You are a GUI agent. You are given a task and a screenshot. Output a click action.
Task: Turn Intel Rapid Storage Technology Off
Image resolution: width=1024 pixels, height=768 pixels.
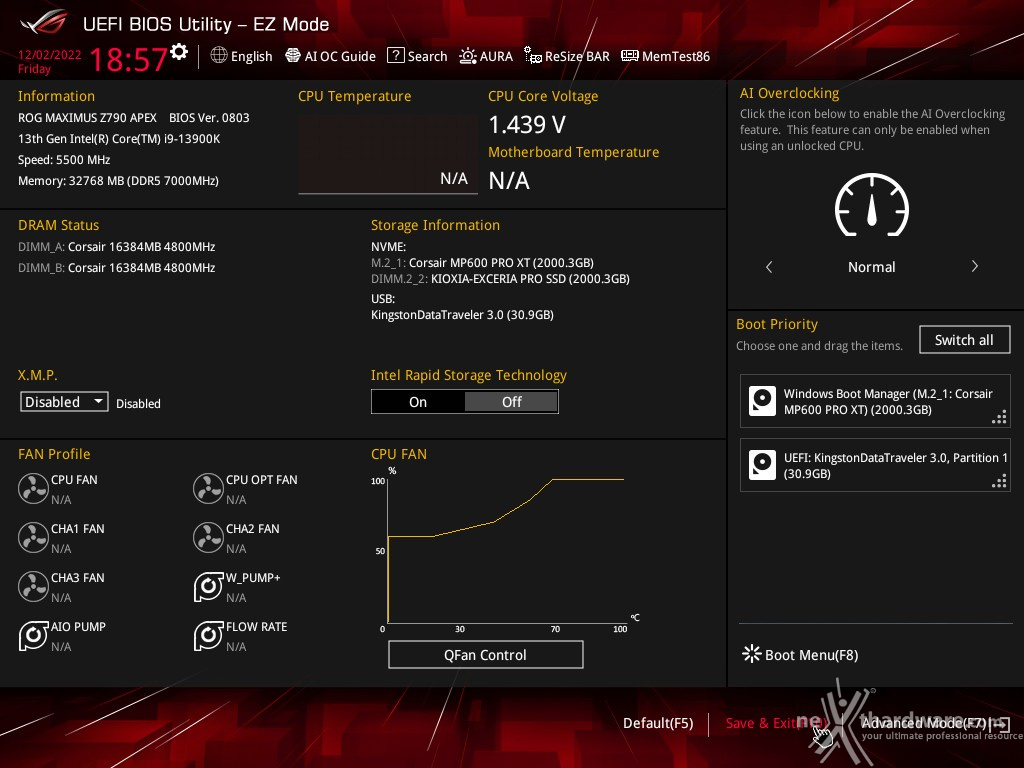click(511, 402)
